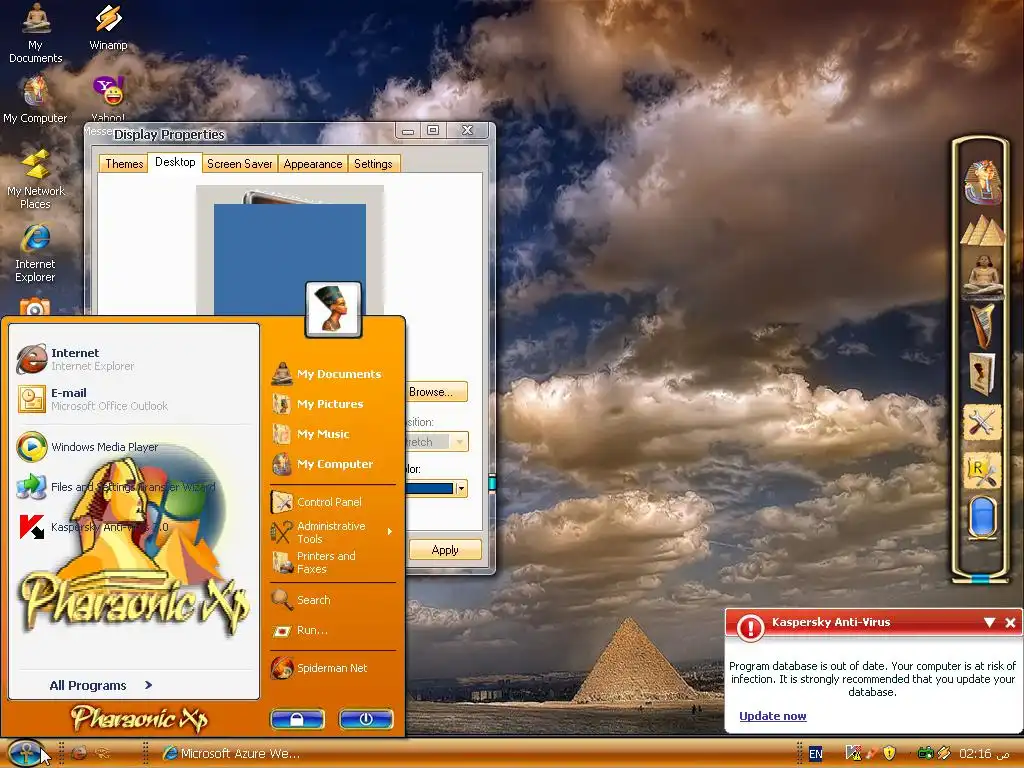This screenshot has width=1024, height=768.
Task: Open Control Panel from Start menu
Action: pyautogui.click(x=333, y=502)
